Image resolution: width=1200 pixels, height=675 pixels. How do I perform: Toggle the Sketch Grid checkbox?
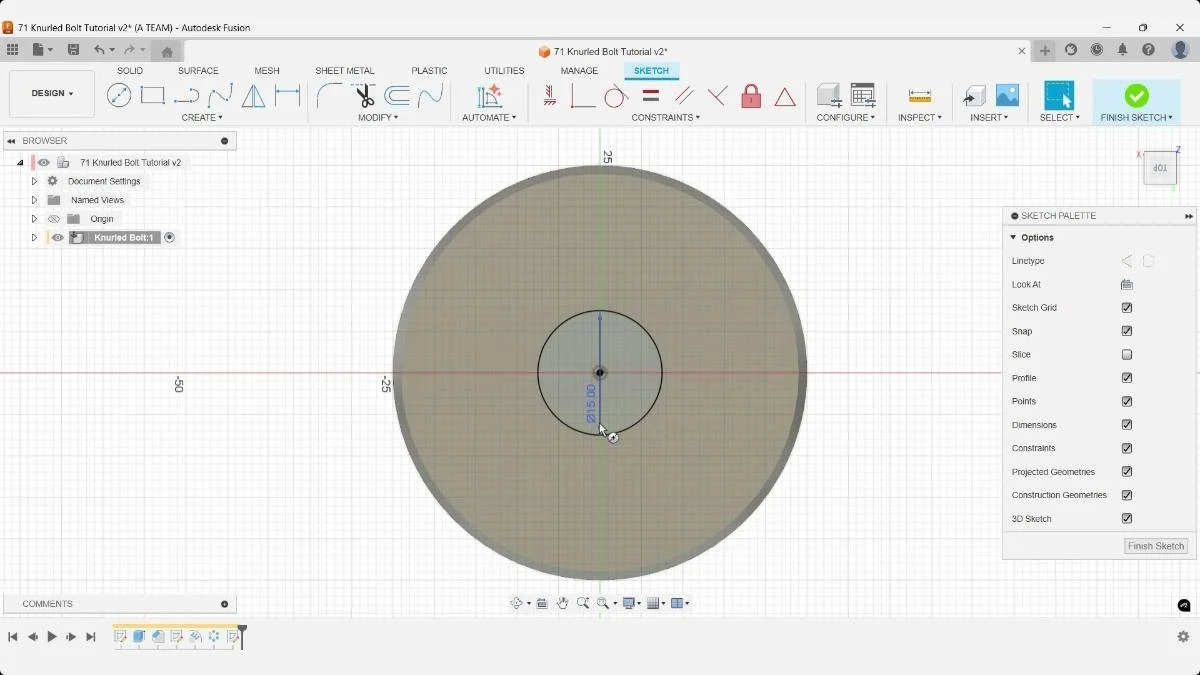(x=1127, y=308)
